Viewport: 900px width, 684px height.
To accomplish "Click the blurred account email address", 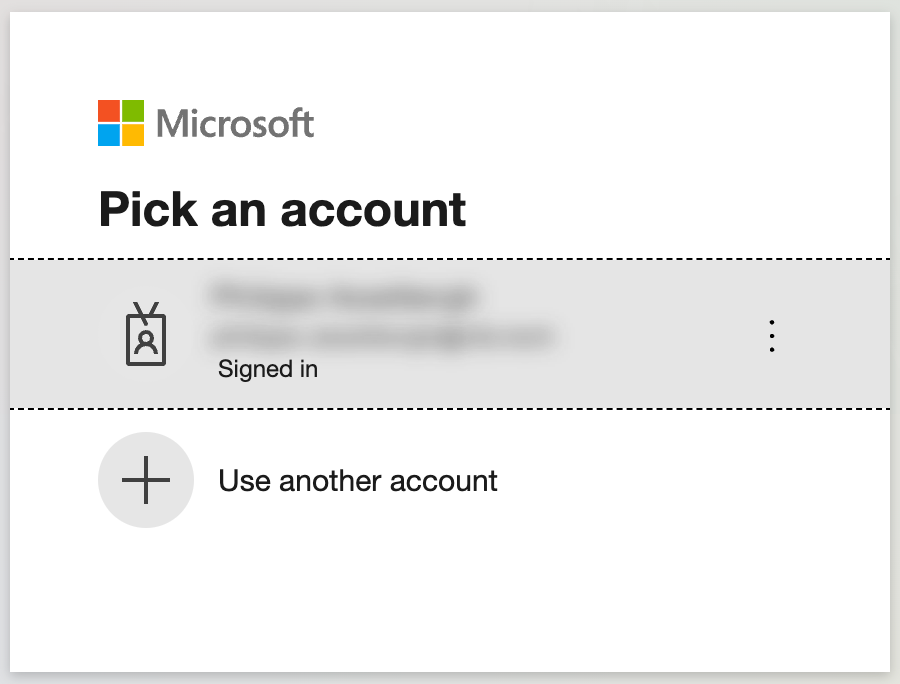I will [383, 336].
